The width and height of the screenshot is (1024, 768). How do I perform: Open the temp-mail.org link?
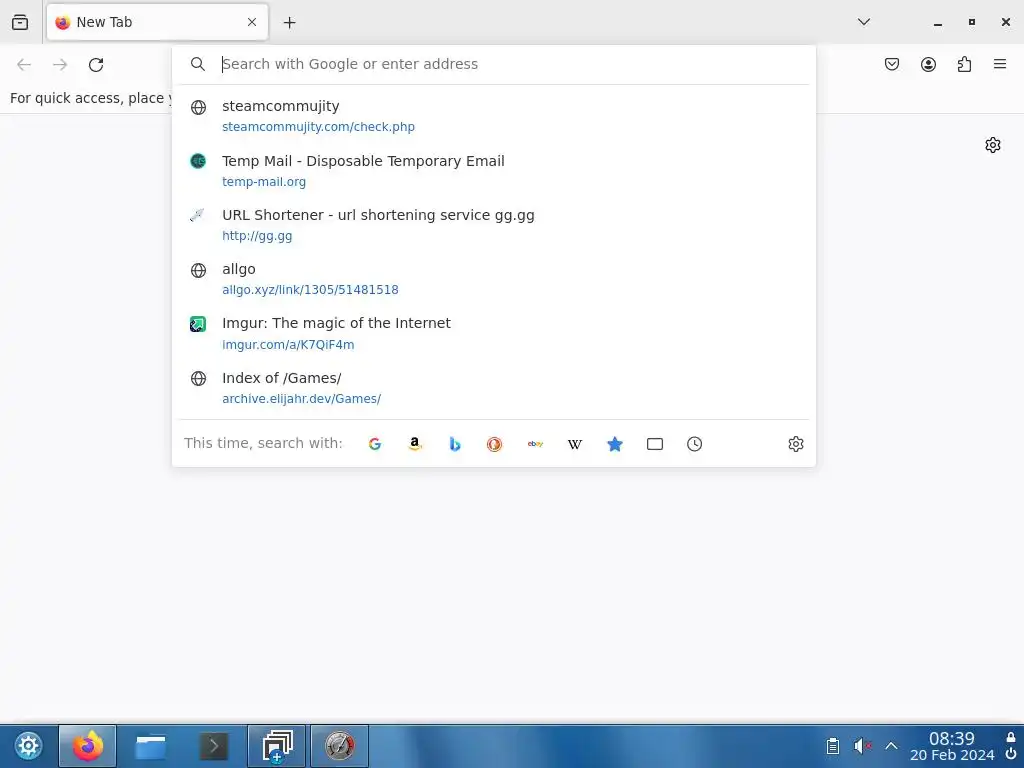(264, 182)
